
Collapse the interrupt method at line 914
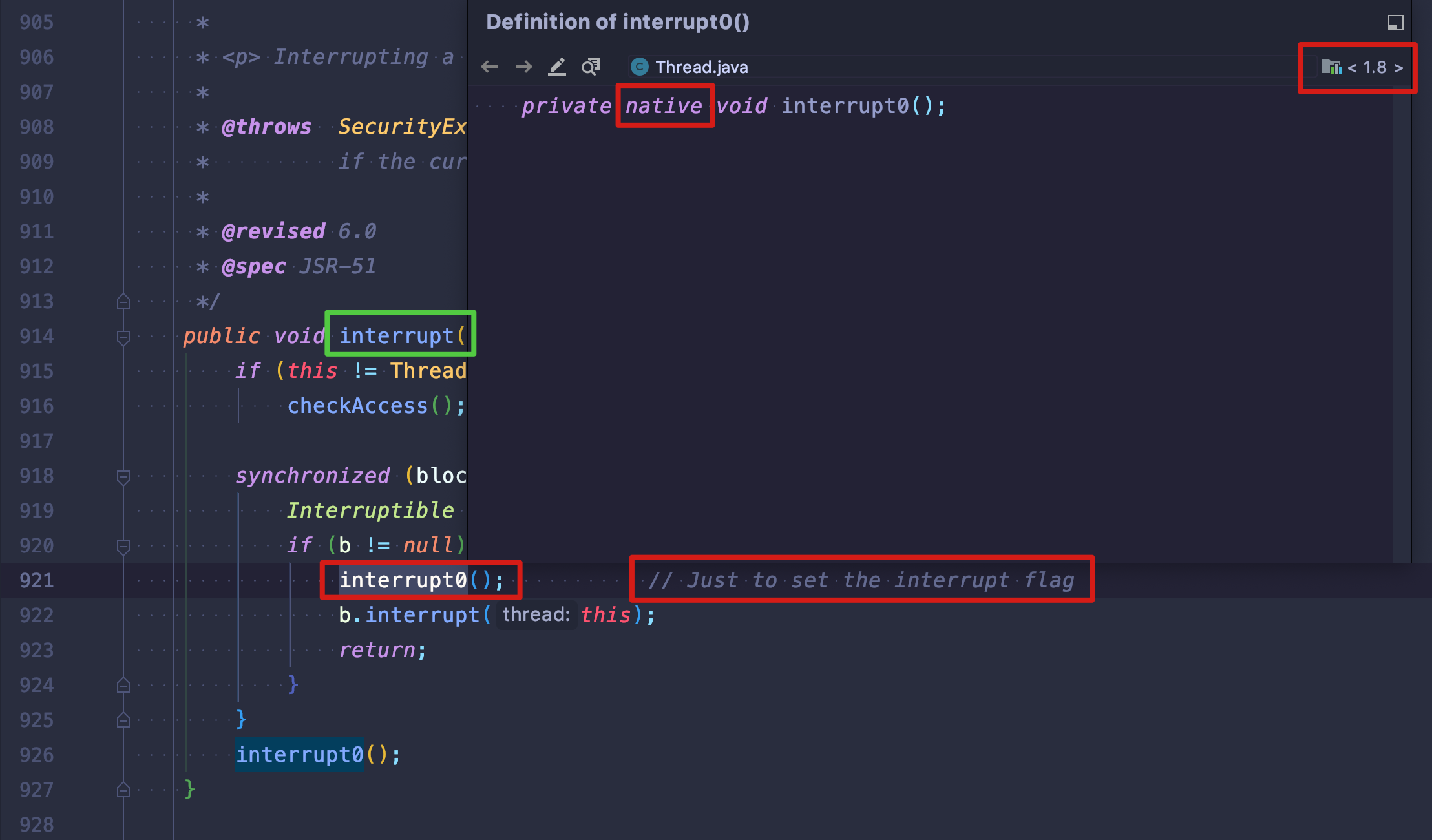pyautogui.click(x=123, y=337)
